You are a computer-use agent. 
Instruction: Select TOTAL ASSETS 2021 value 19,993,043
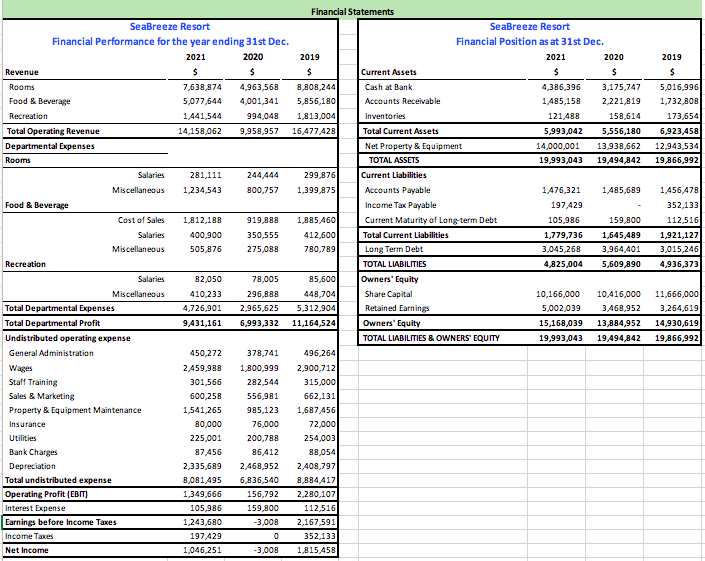(561, 160)
